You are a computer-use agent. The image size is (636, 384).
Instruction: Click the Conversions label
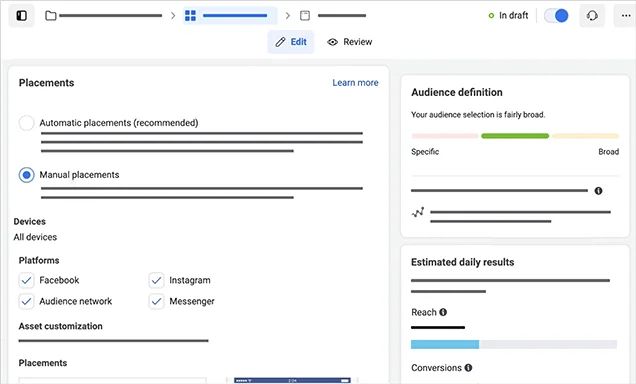pyautogui.click(x=436, y=368)
